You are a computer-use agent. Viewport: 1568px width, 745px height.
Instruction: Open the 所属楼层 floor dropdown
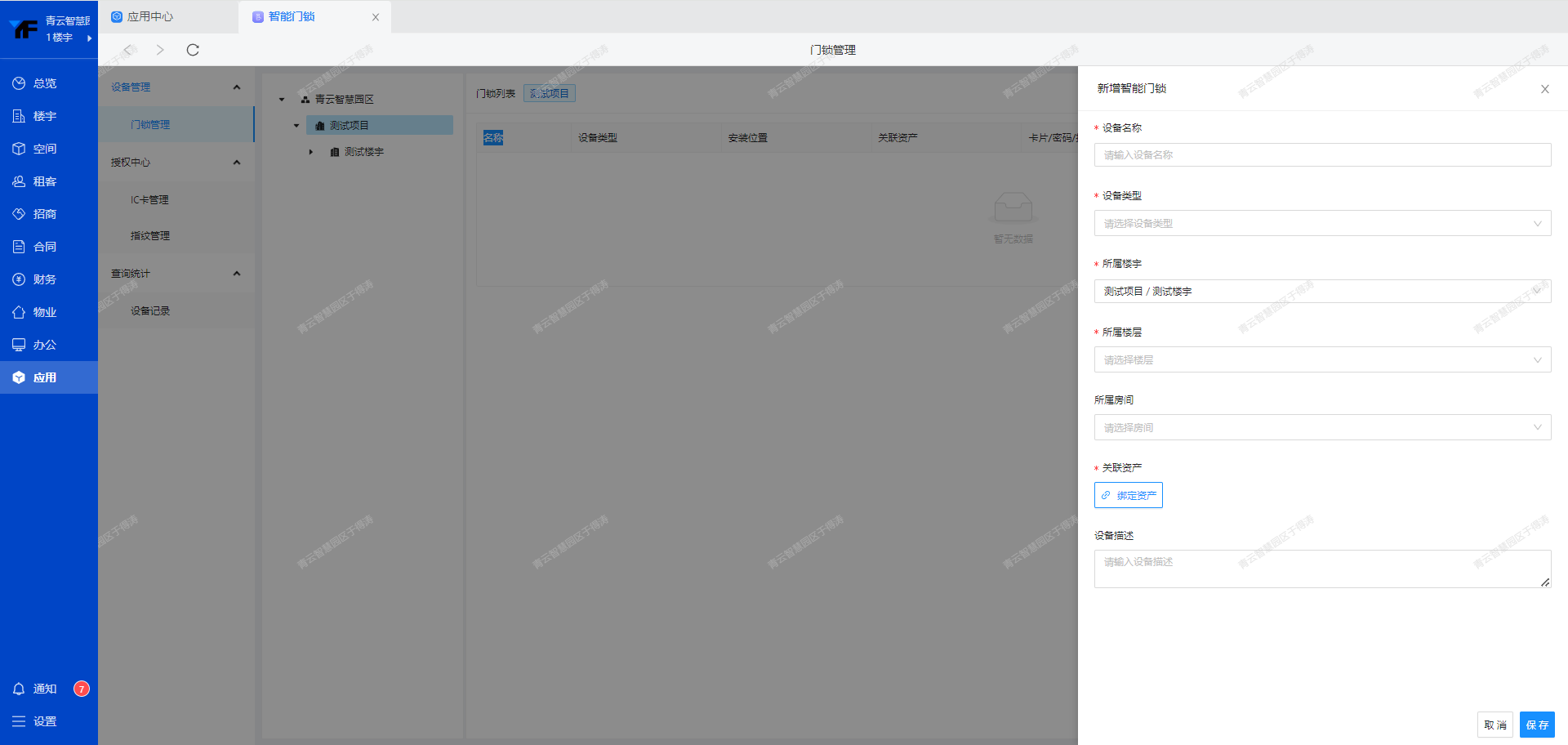pos(1321,359)
